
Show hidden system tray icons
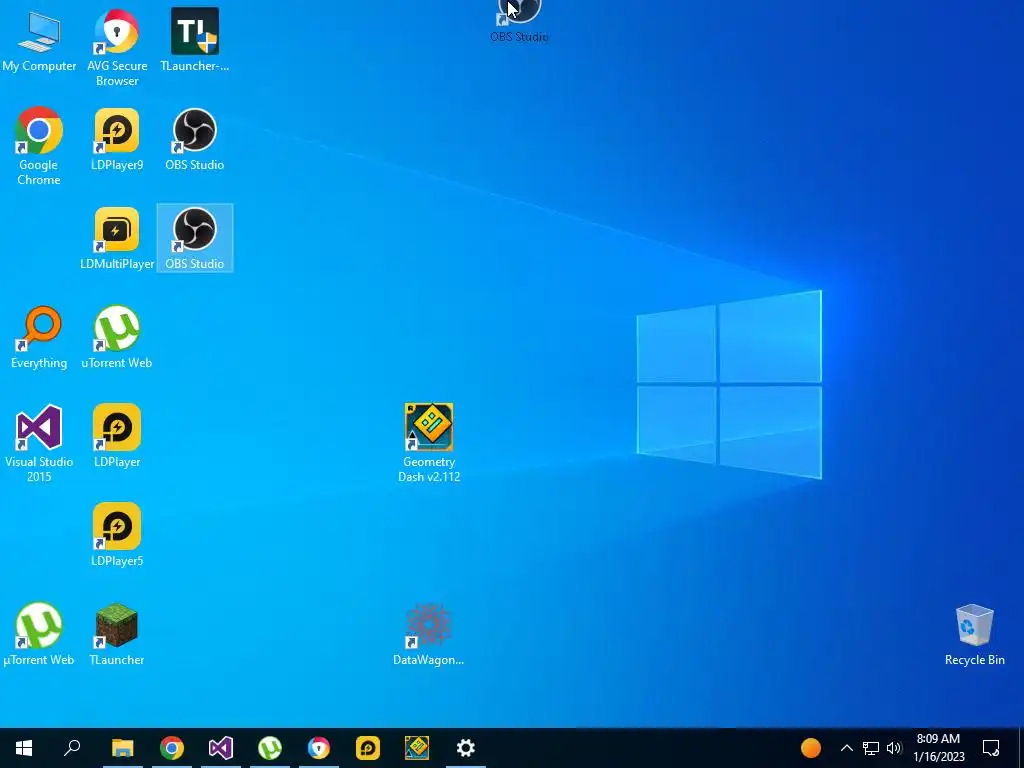(x=846, y=748)
